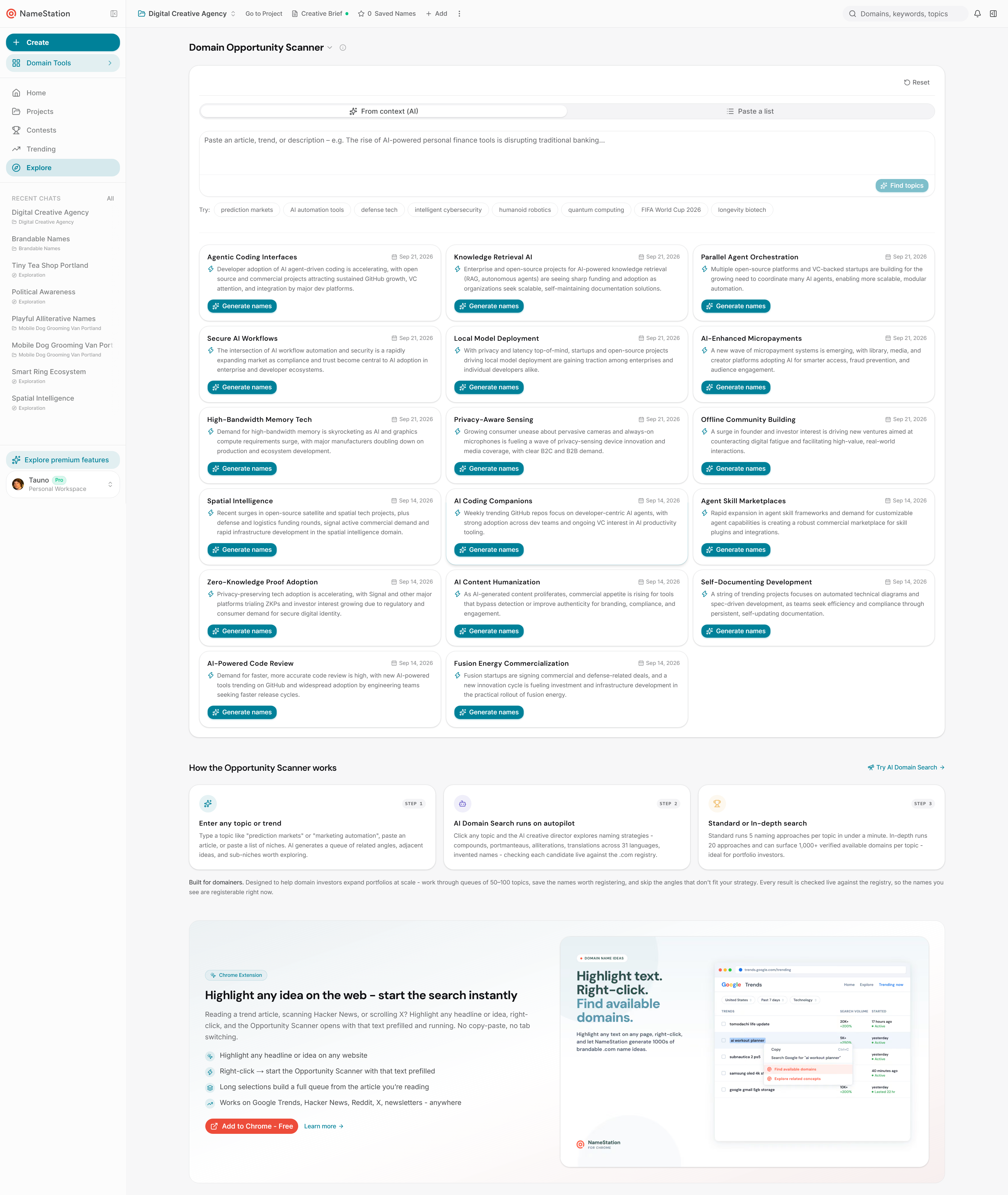The image size is (1008, 1195).
Task: Generate names for AI Content Humanization
Action: 489,631
